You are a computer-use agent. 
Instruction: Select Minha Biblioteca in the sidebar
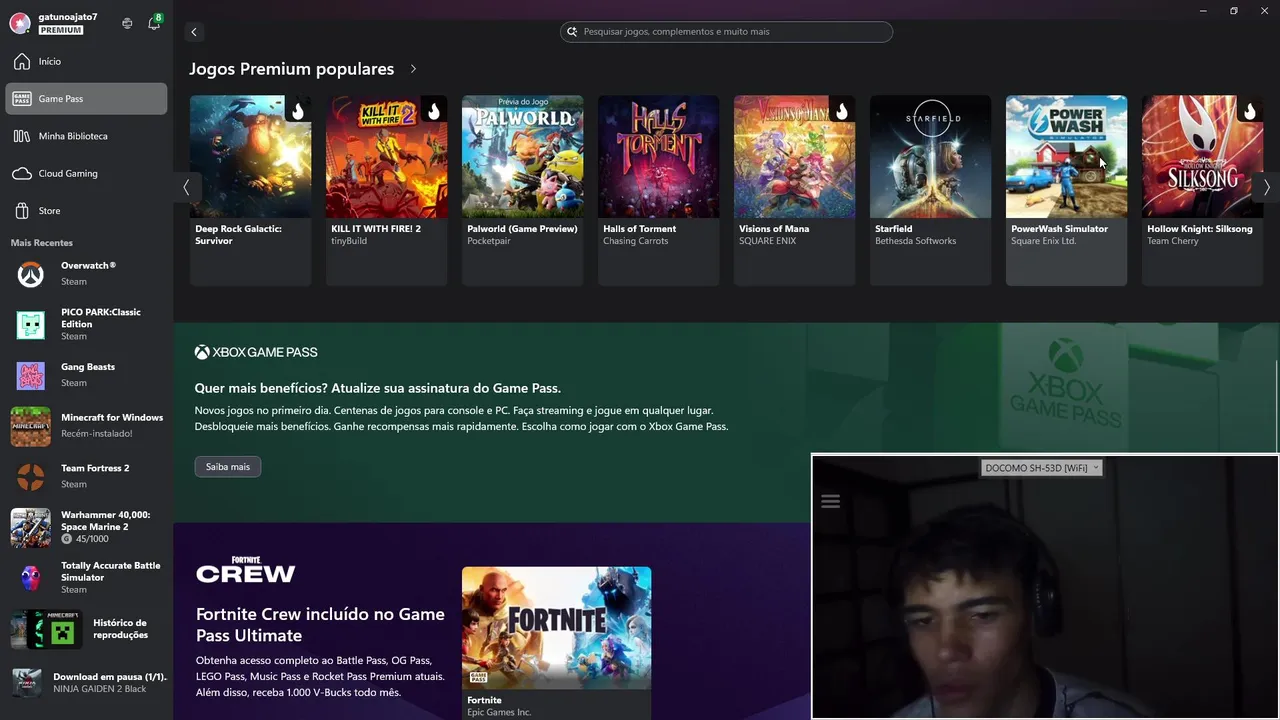87,136
